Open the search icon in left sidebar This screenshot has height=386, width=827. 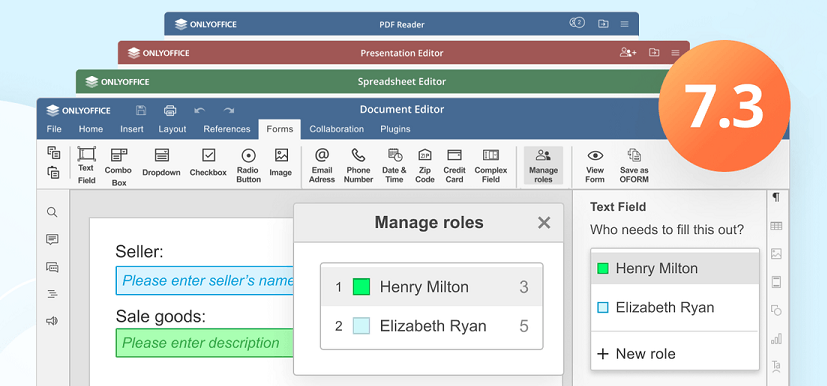point(52,213)
